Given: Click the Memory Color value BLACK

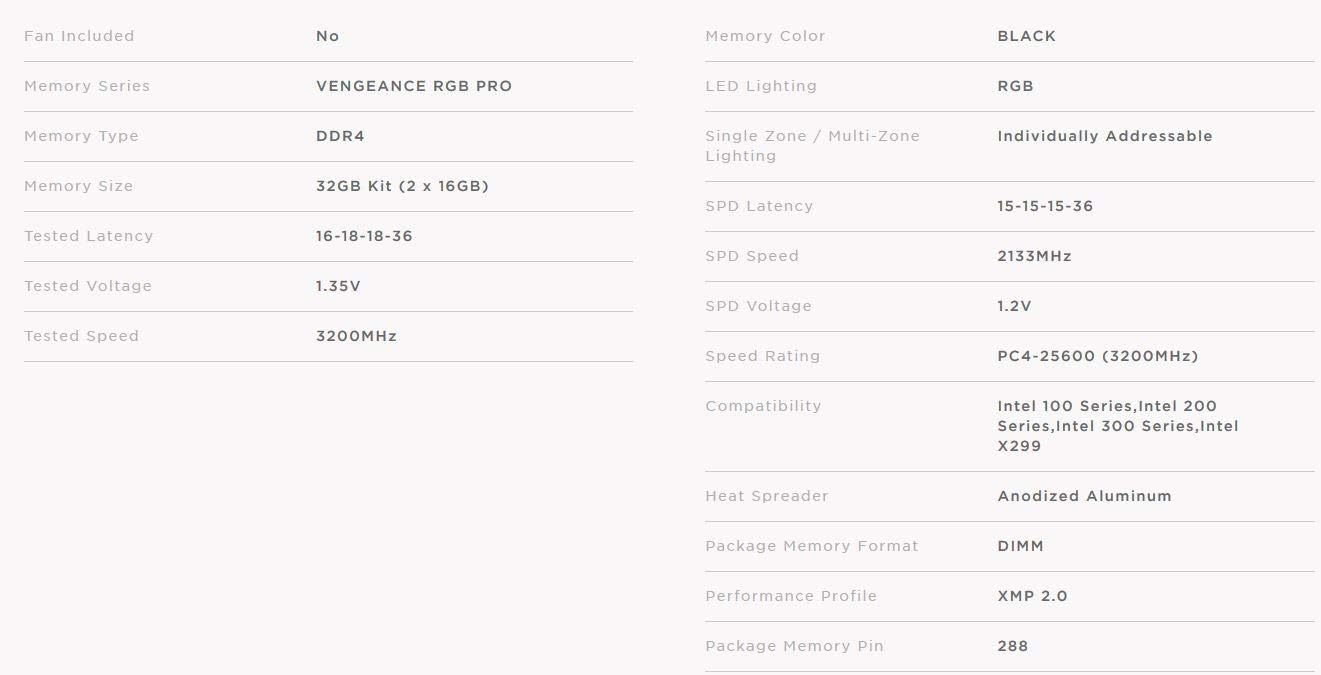Looking at the screenshot, I should (x=1026, y=36).
